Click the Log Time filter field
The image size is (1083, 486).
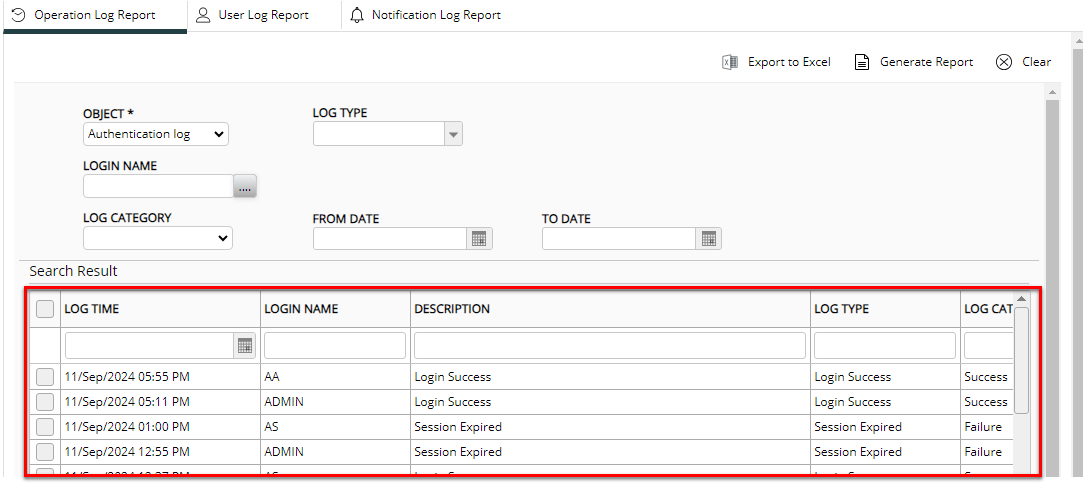point(149,346)
